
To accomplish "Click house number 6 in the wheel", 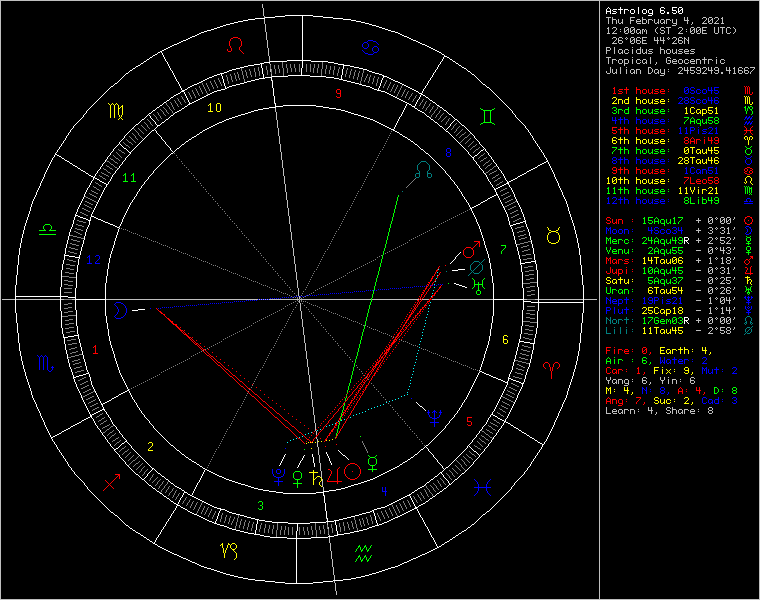I will coord(505,340).
